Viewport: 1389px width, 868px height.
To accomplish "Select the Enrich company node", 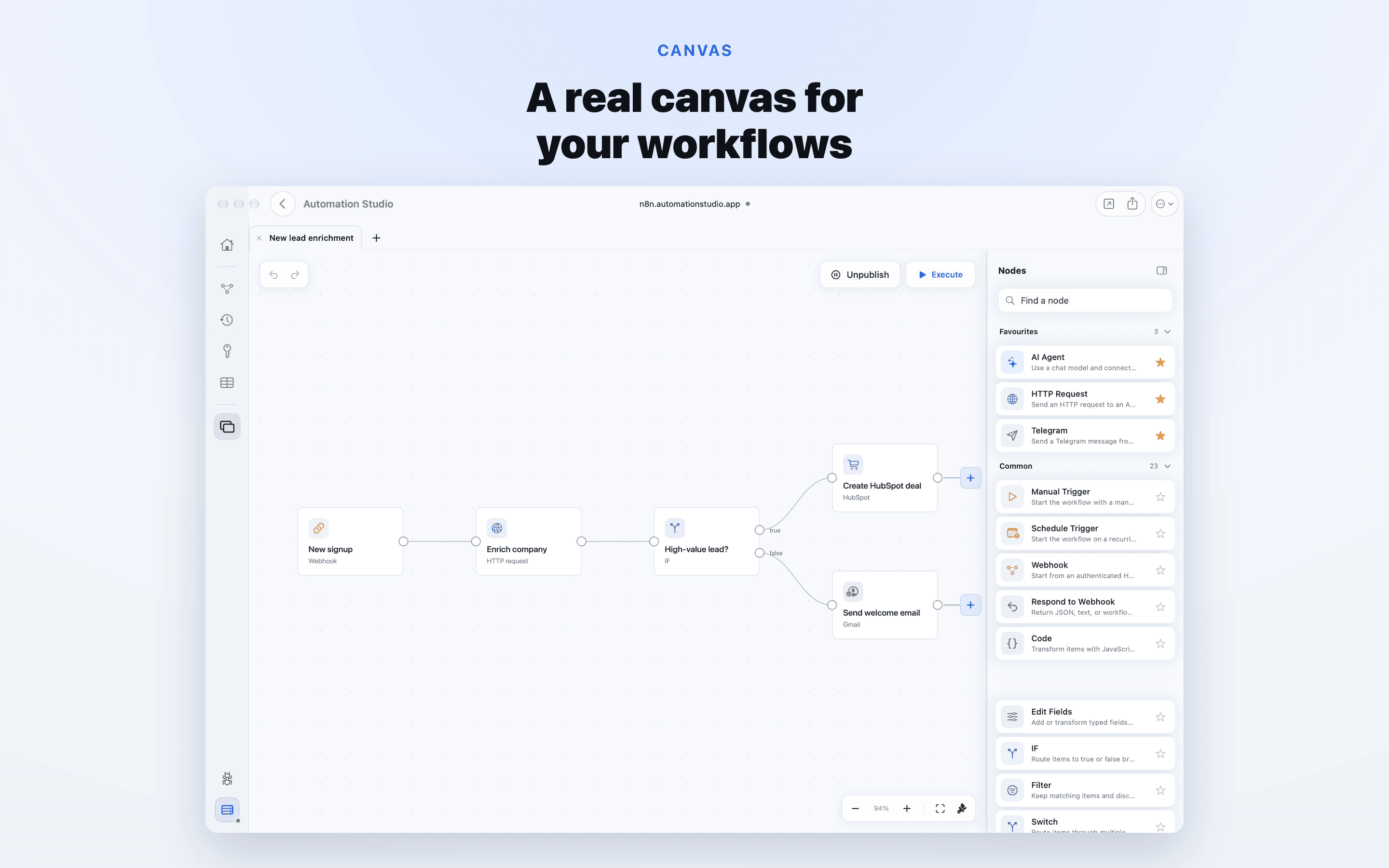I will (x=529, y=542).
